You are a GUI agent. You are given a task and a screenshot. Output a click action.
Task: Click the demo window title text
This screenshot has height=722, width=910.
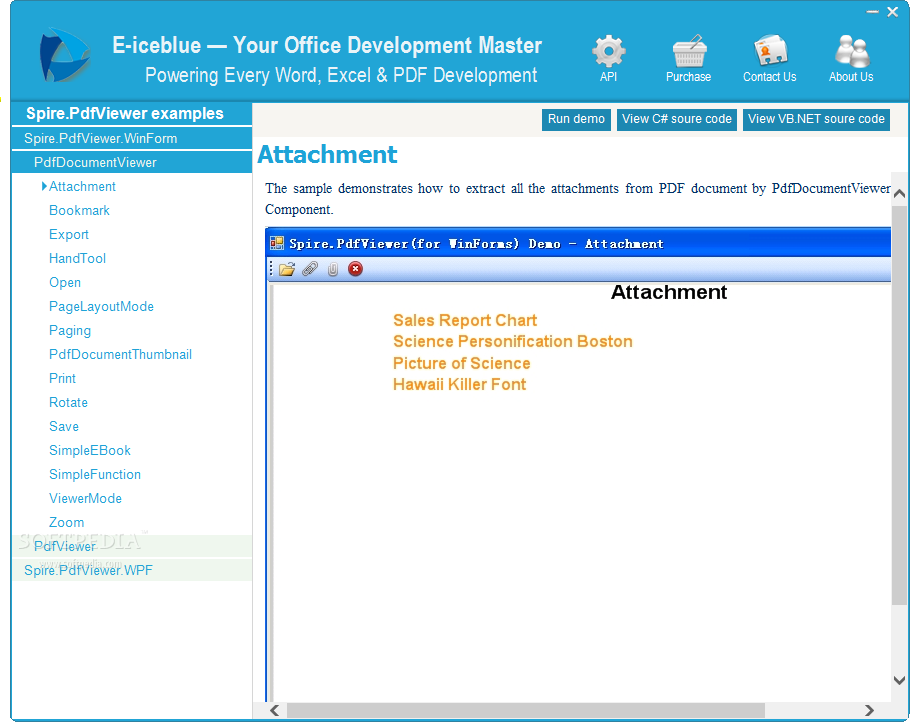(476, 244)
